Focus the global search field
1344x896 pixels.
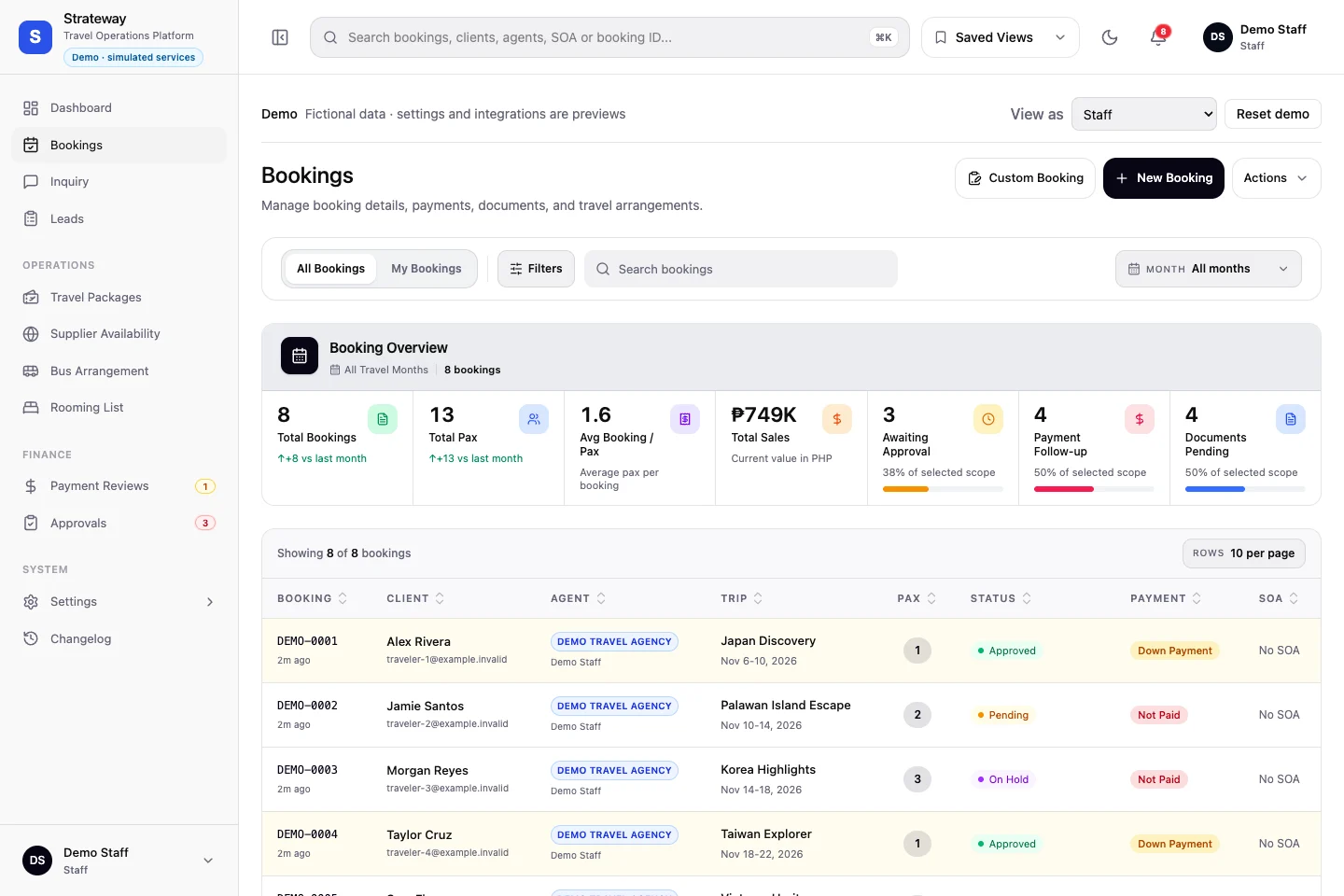(609, 37)
